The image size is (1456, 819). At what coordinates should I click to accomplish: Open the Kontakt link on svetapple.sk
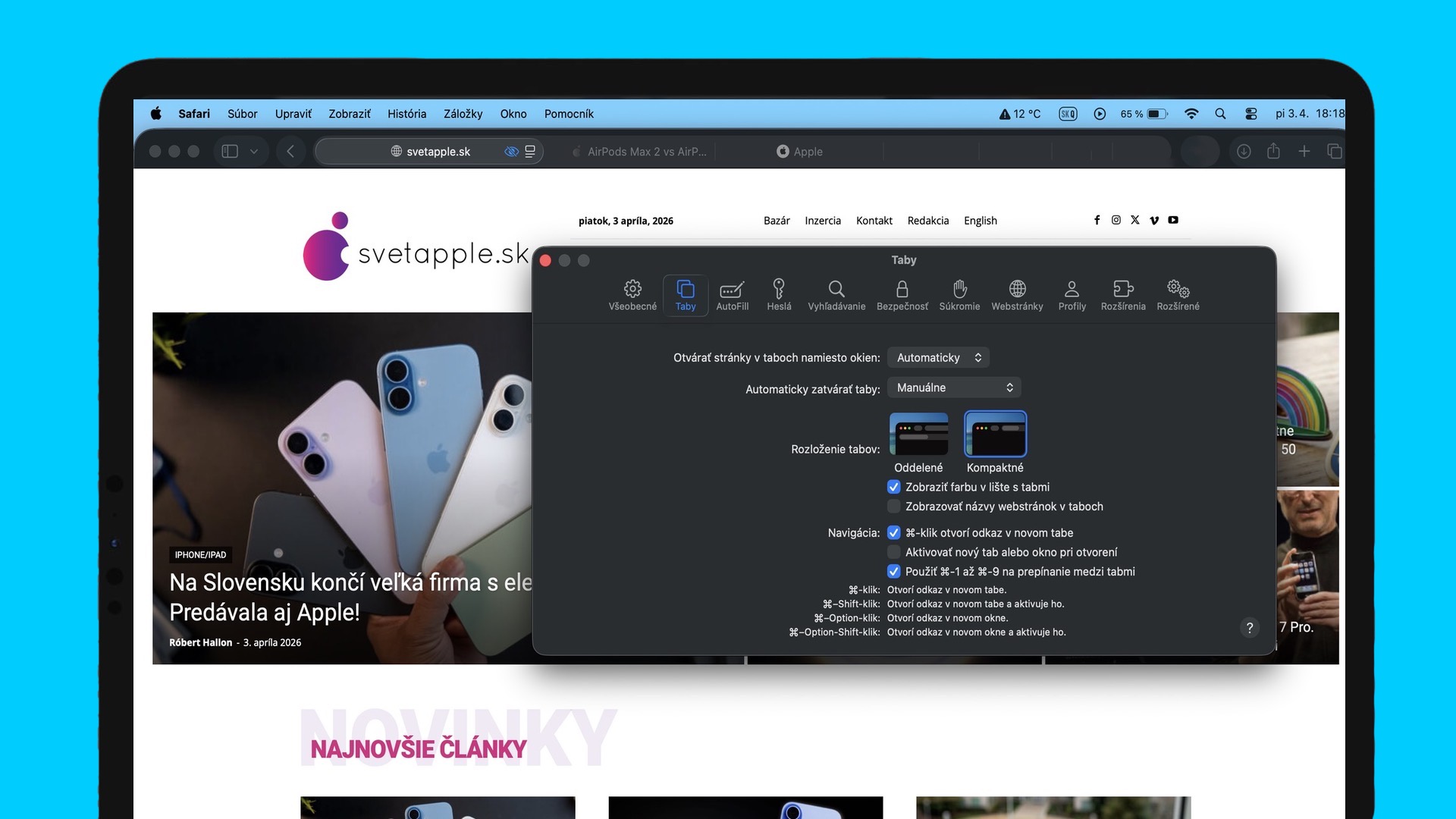click(x=874, y=221)
